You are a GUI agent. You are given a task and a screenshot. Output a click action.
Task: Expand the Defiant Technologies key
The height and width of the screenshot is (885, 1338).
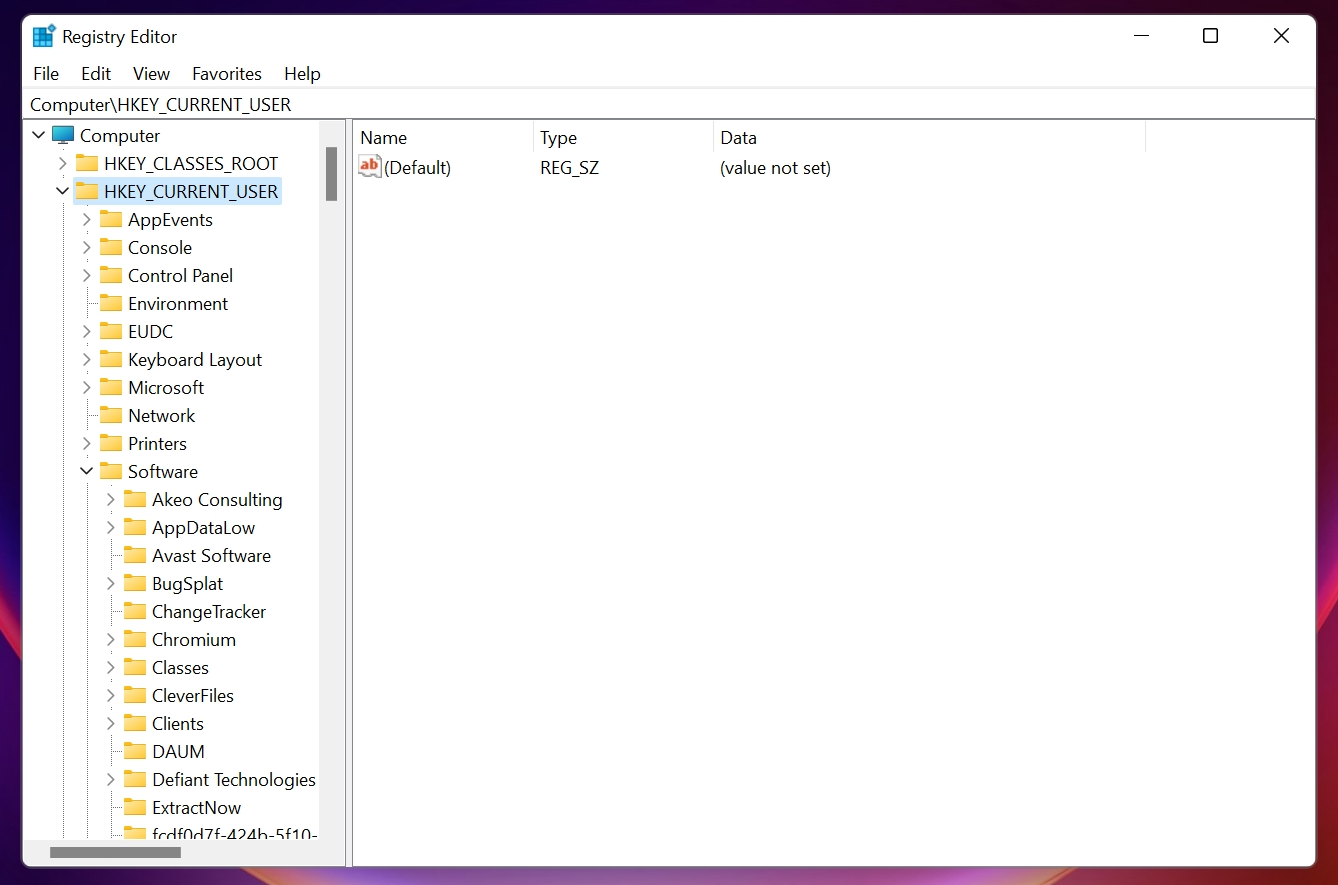[111, 779]
